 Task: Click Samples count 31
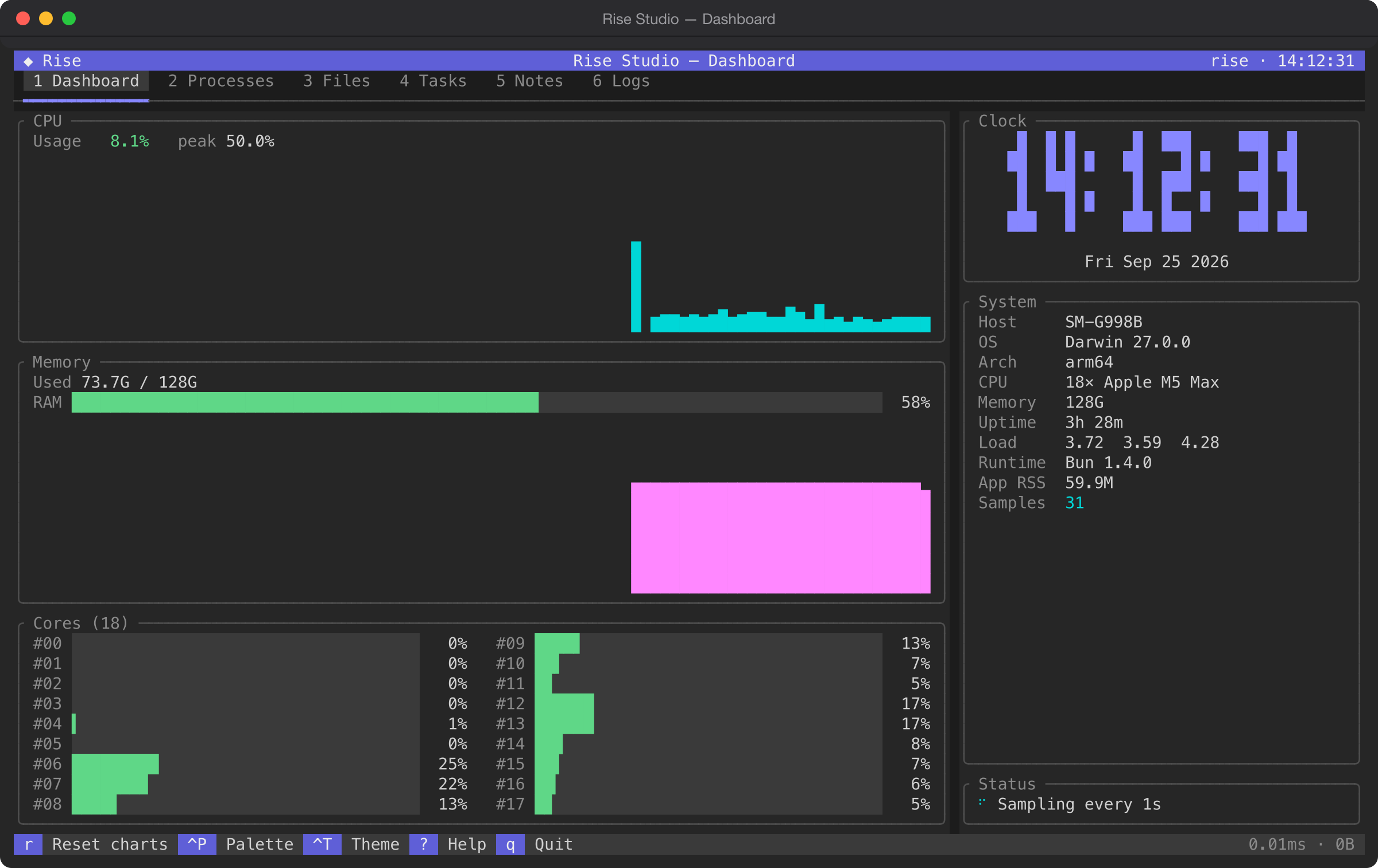click(1074, 503)
